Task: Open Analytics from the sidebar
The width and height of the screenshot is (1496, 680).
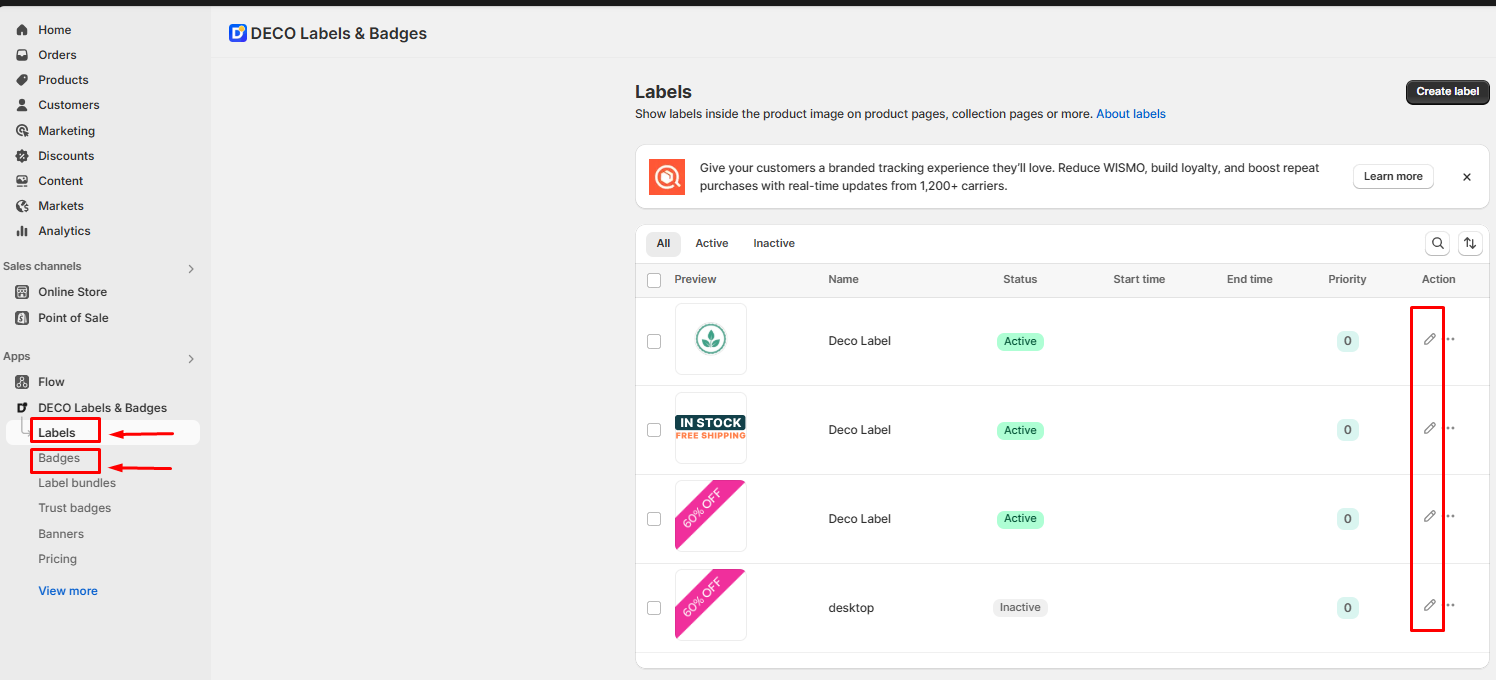Action: [64, 231]
